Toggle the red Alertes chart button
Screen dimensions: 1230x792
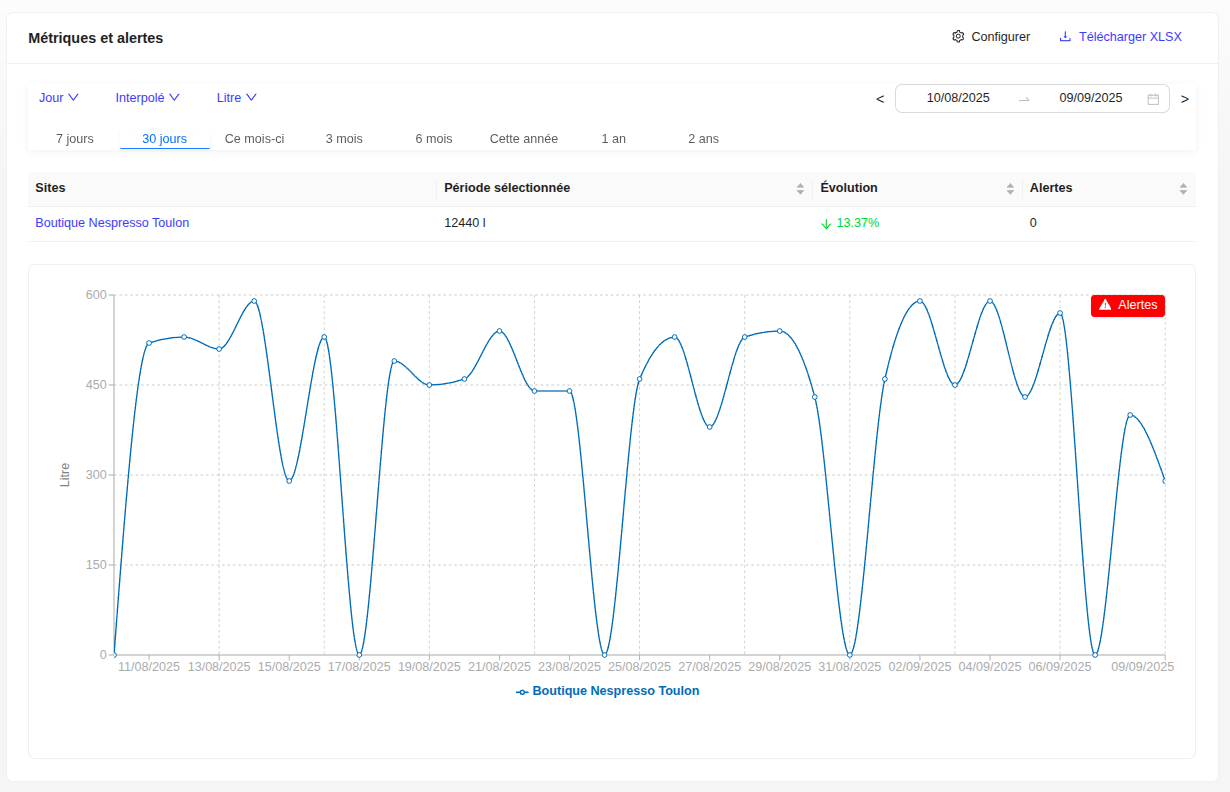click(x=1127, y=305)
